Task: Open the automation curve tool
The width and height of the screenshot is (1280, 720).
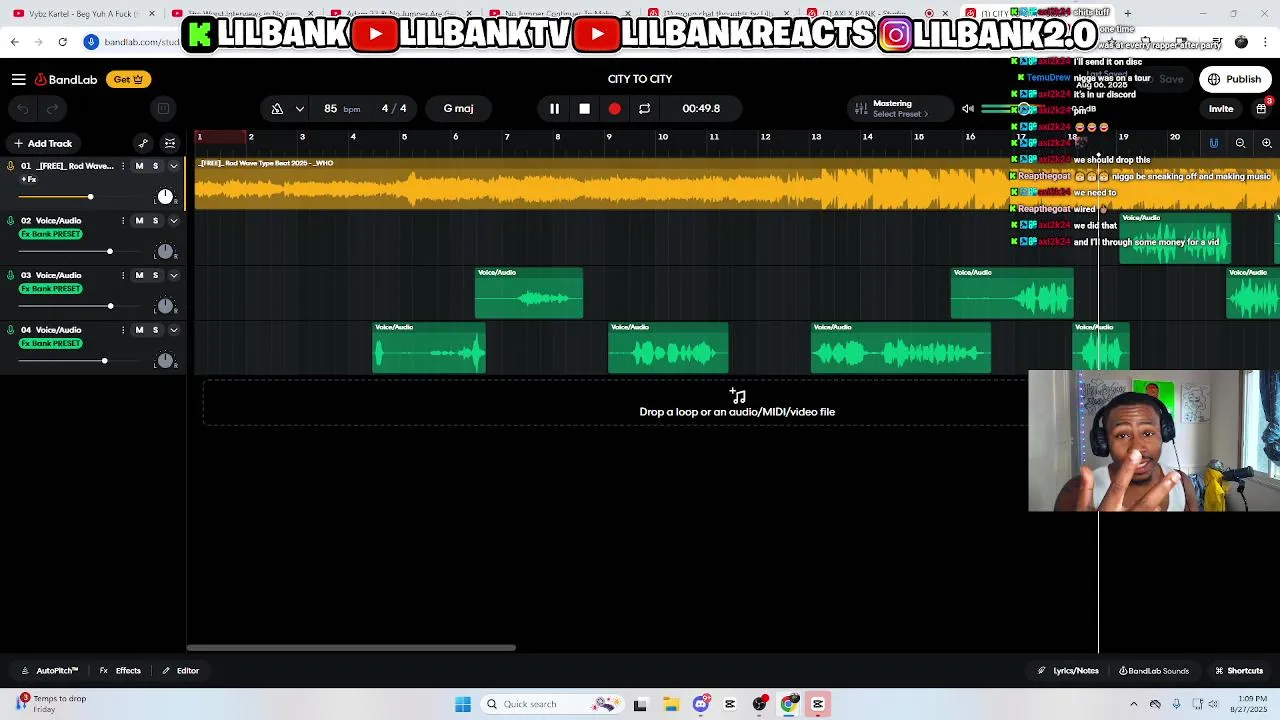Action: [143, 143]
